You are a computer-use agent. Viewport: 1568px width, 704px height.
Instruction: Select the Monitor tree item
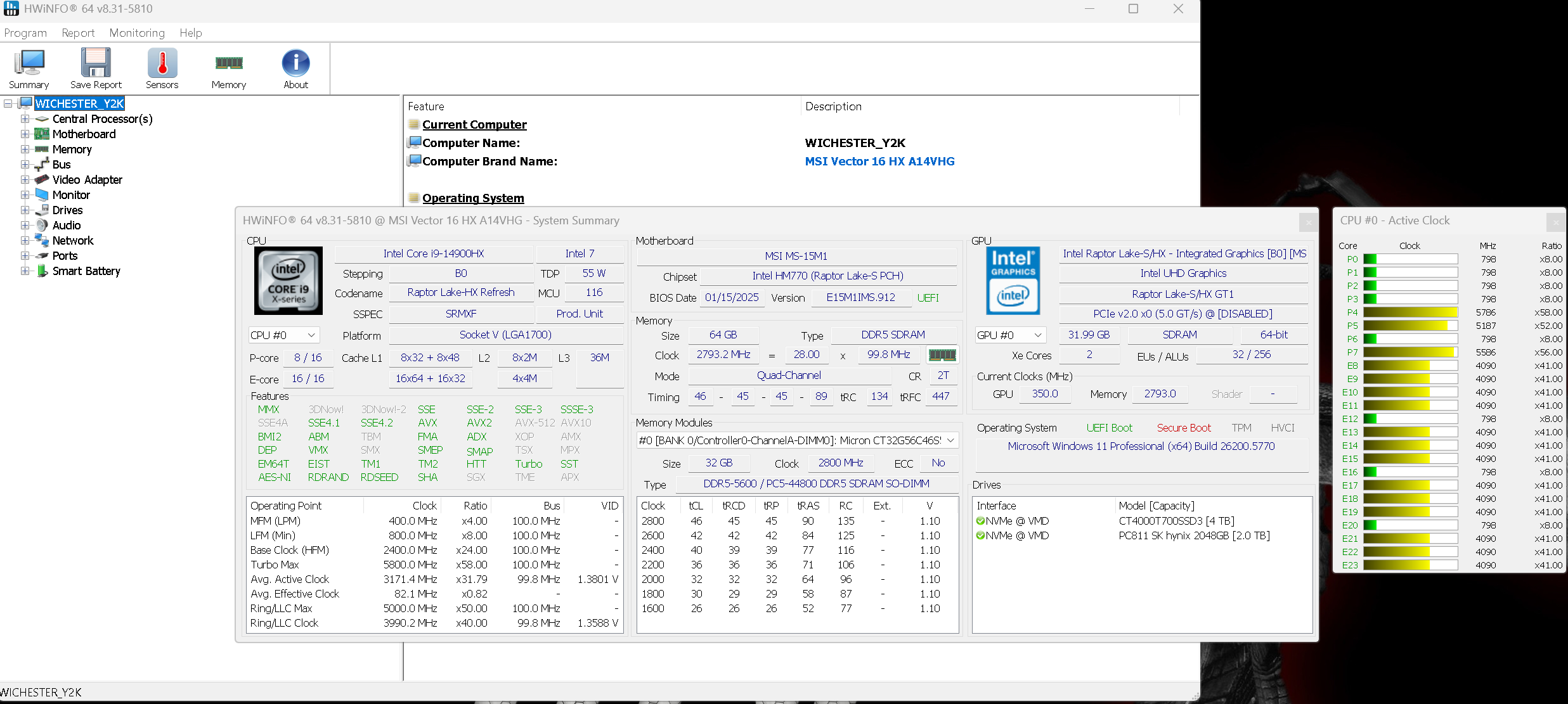[71, 195]
